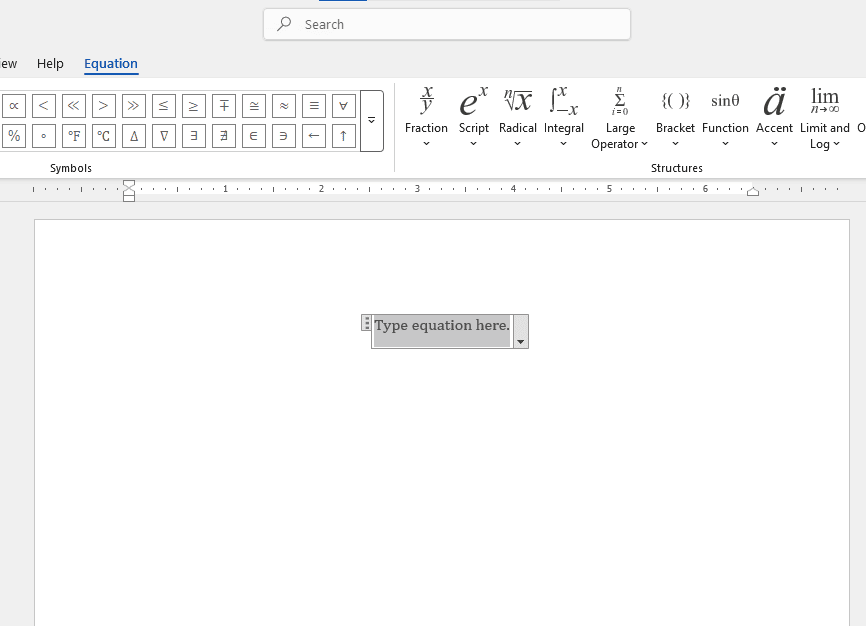This screenshot has width=866, height=626.
Task: Open the Large Operator dropdown
Action: tap(620, 117)
